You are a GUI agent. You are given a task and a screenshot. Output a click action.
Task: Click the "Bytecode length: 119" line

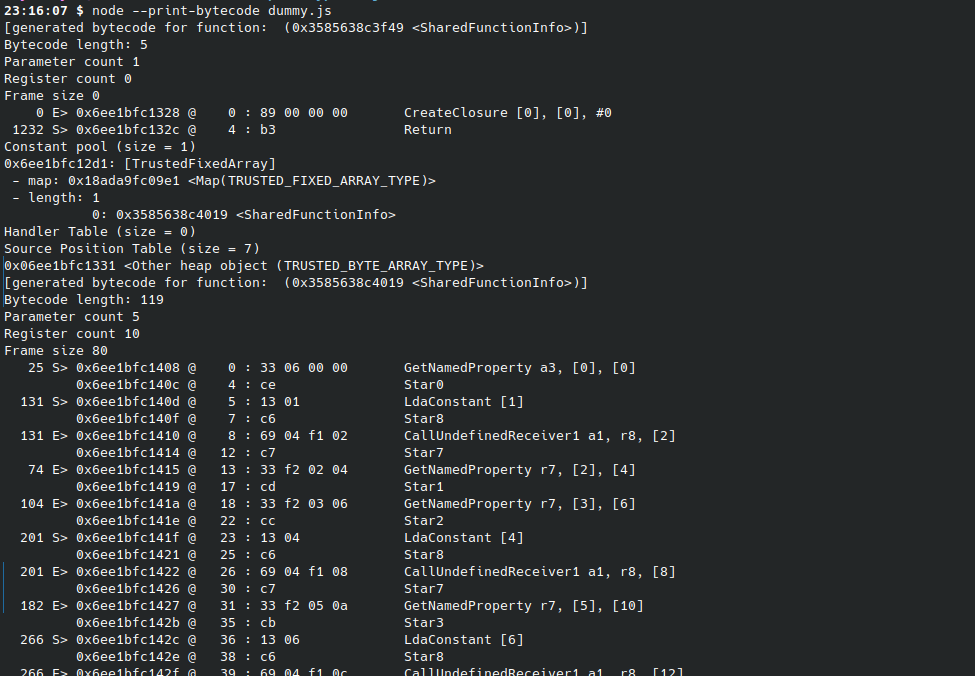click(84, 299)
